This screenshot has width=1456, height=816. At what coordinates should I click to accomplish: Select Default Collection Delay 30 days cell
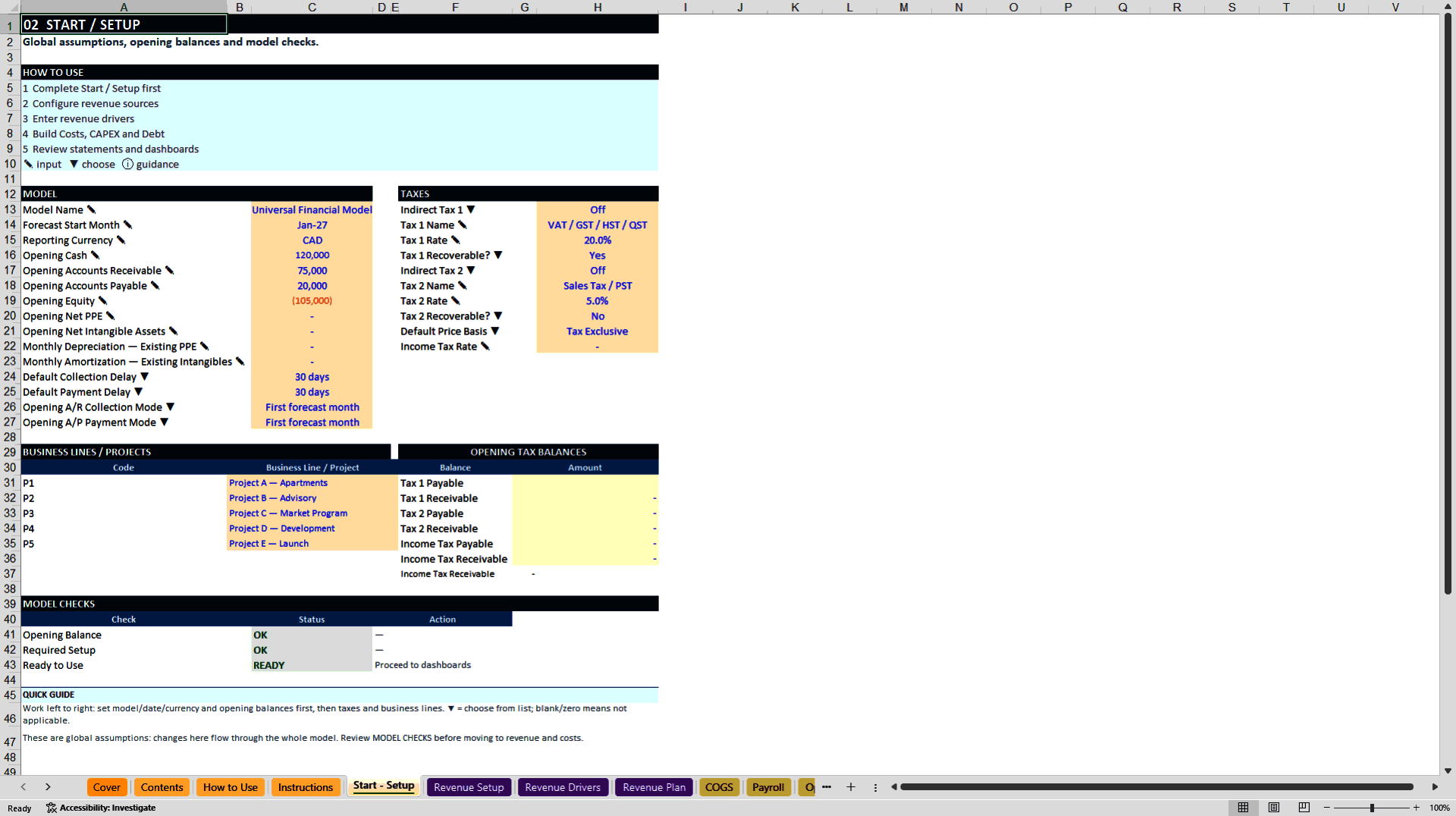click(x=312, y=377)
